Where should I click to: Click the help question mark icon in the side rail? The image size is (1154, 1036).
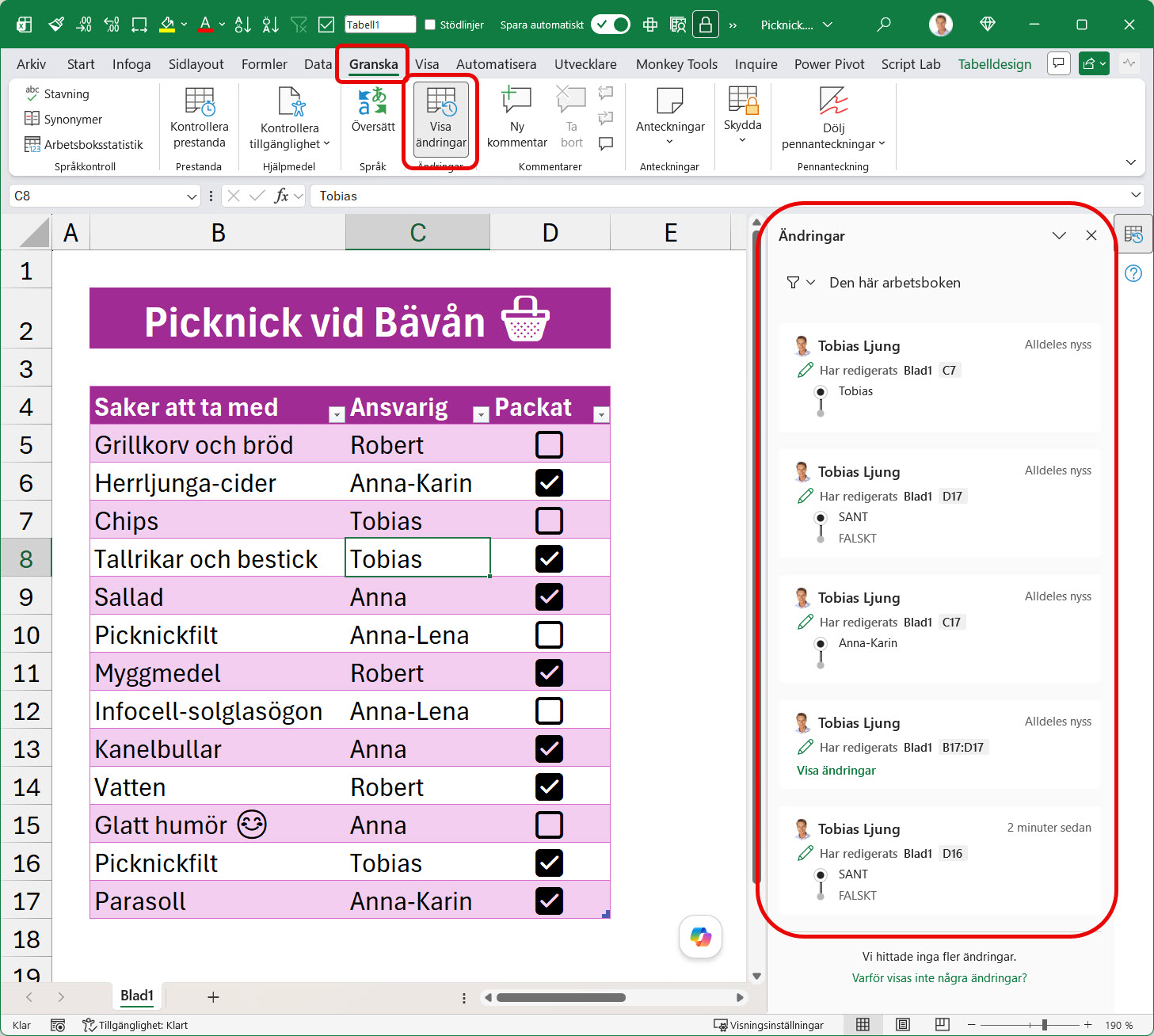[1133, 273]
